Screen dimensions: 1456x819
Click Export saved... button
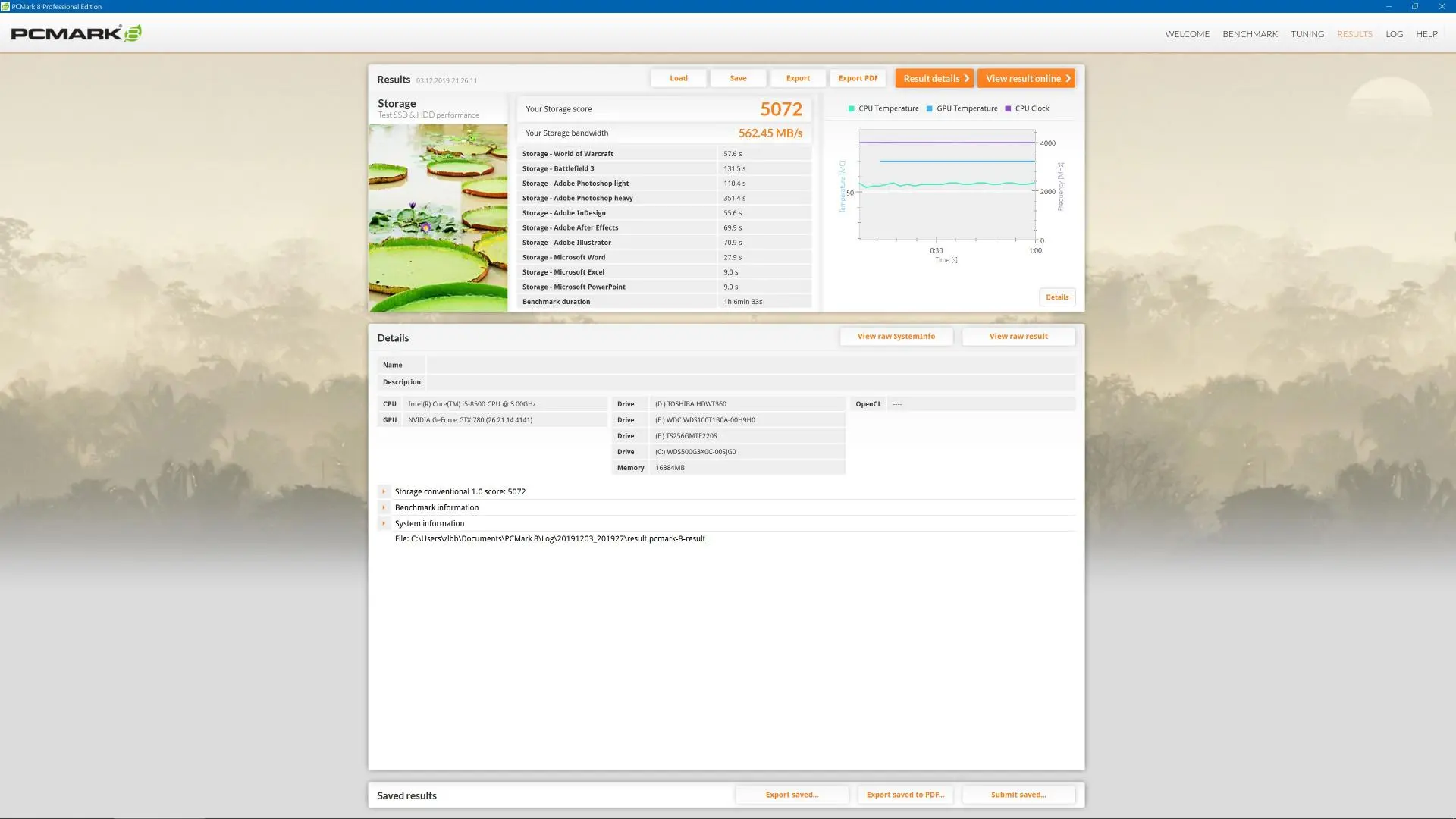(792, 795)
